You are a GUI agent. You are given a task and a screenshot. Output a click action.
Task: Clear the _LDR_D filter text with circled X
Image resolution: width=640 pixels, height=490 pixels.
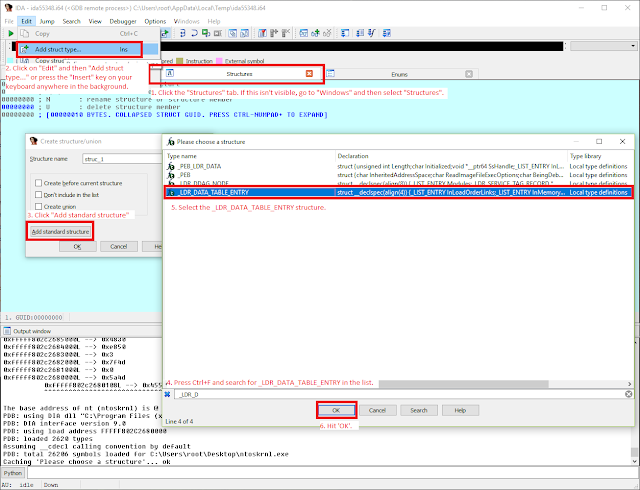[x=629, y=394]
